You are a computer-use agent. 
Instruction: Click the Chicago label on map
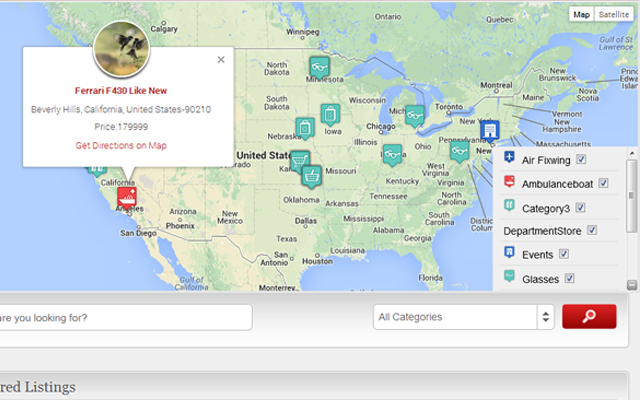tap(380, 126)
